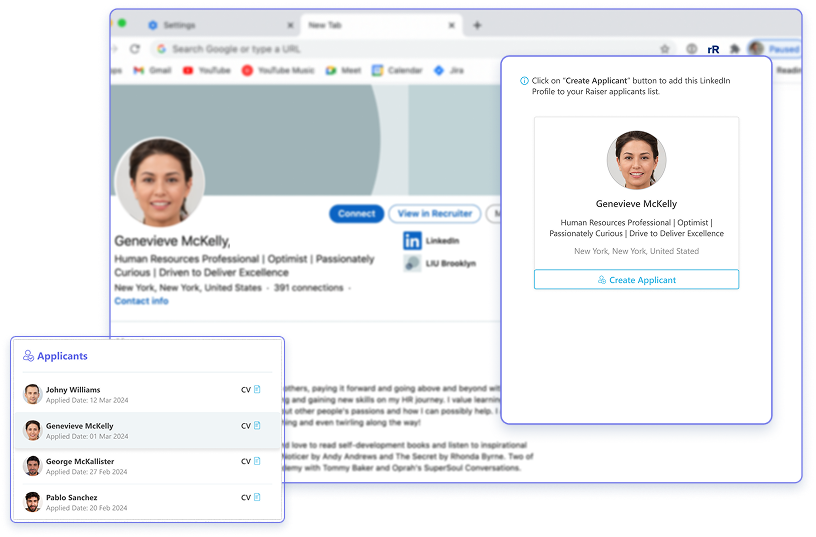
Task: Switch to the New Tab tab
Action: coord(381,25)
